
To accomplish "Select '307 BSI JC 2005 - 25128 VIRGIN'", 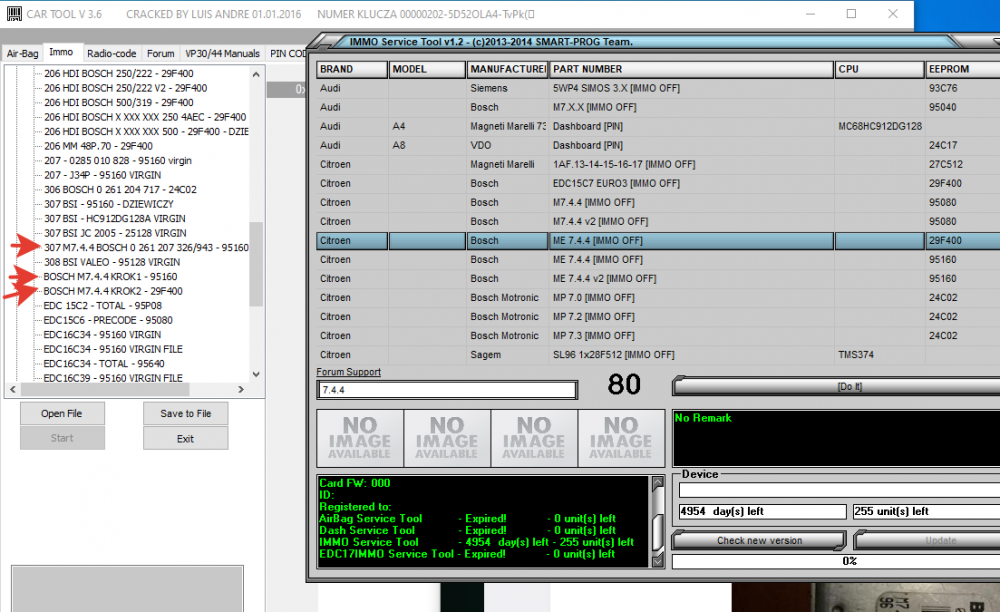I will (x=115, y=233).
